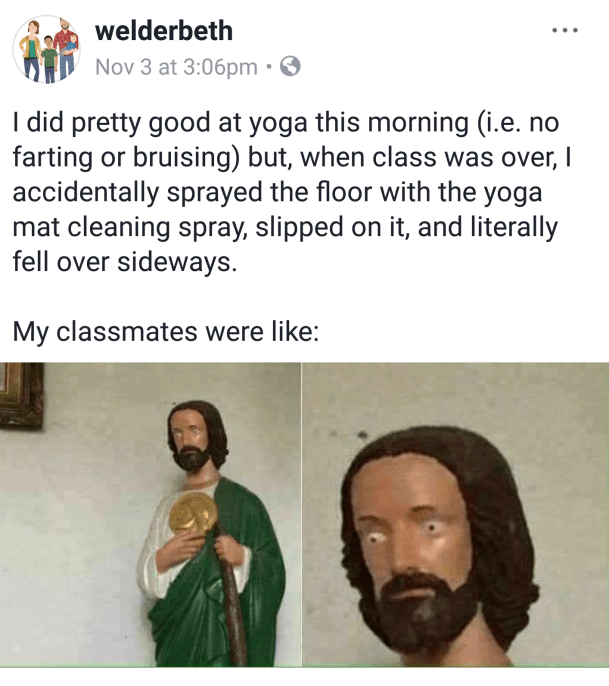
Task: Click the word "accidentally" in the post
Action: click(100, 191)
